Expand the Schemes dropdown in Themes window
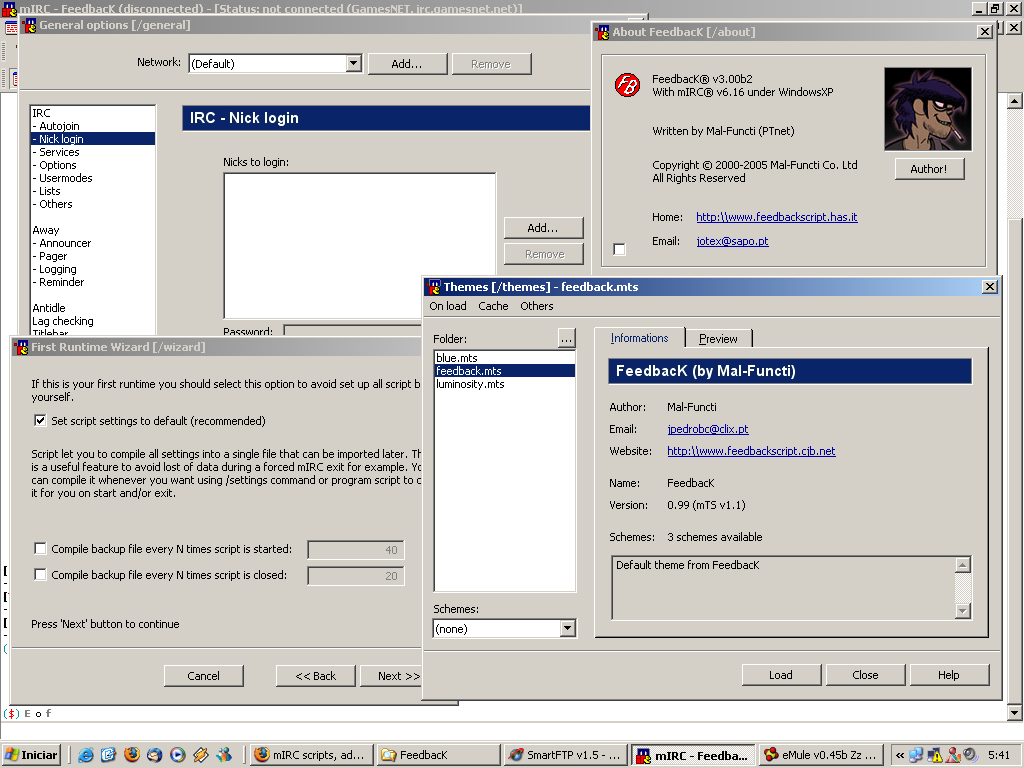 [x=568, y=628]
